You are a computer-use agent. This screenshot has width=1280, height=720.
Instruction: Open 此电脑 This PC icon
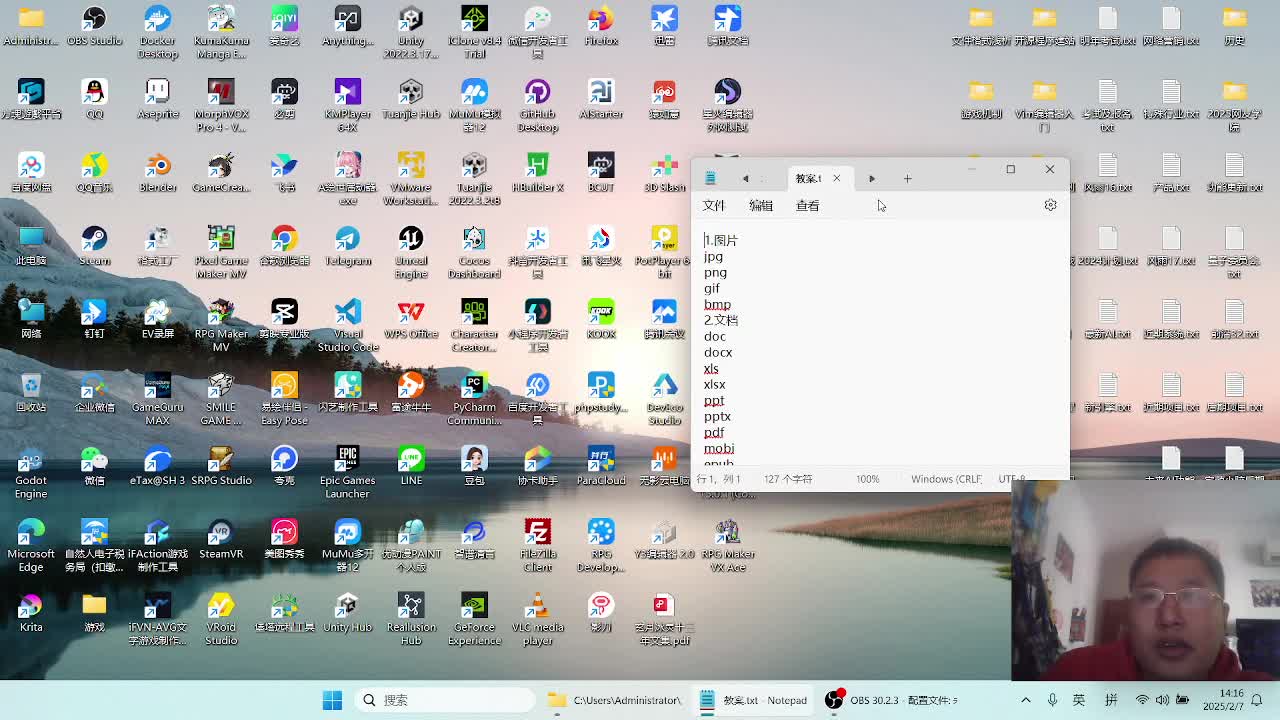[x=31, y=246]
